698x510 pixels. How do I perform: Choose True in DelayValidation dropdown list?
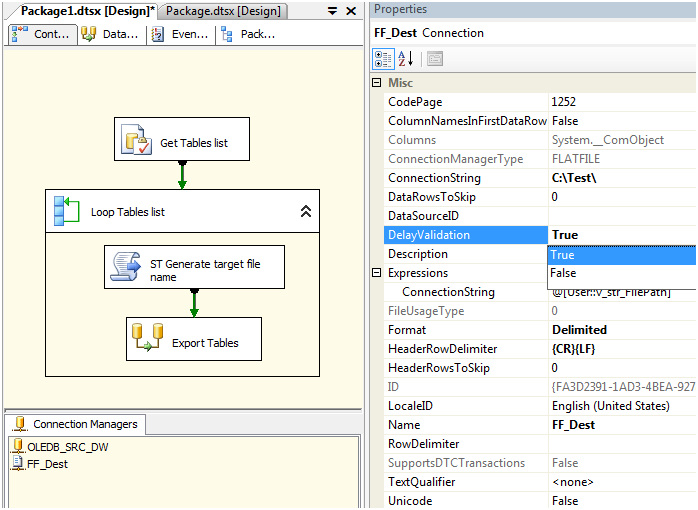point(621,255)
